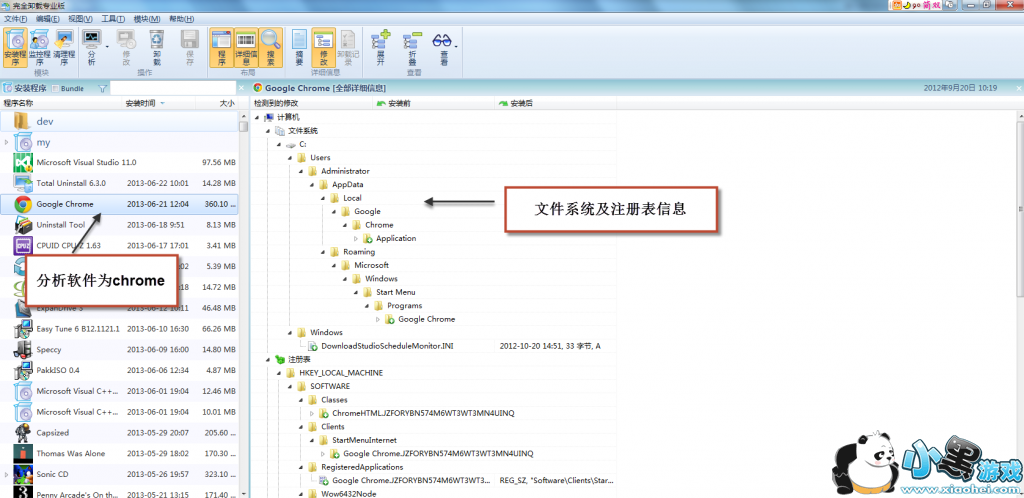Open the 编辑(E) menu
The image size is (1024, 498).
click(x=47, y=18)
